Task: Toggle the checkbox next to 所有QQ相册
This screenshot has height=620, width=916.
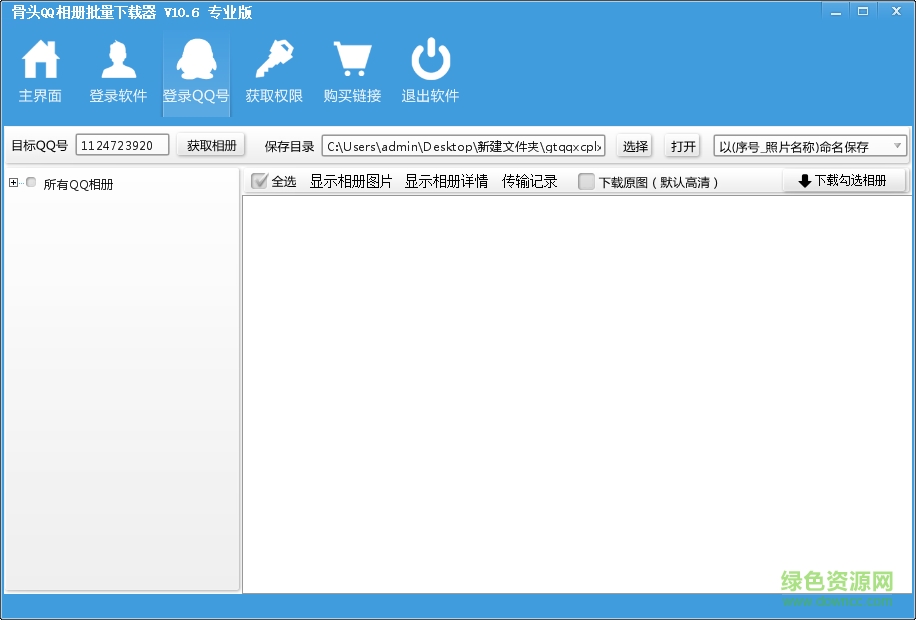Action: pyautogui.click(x=31, y=183)
